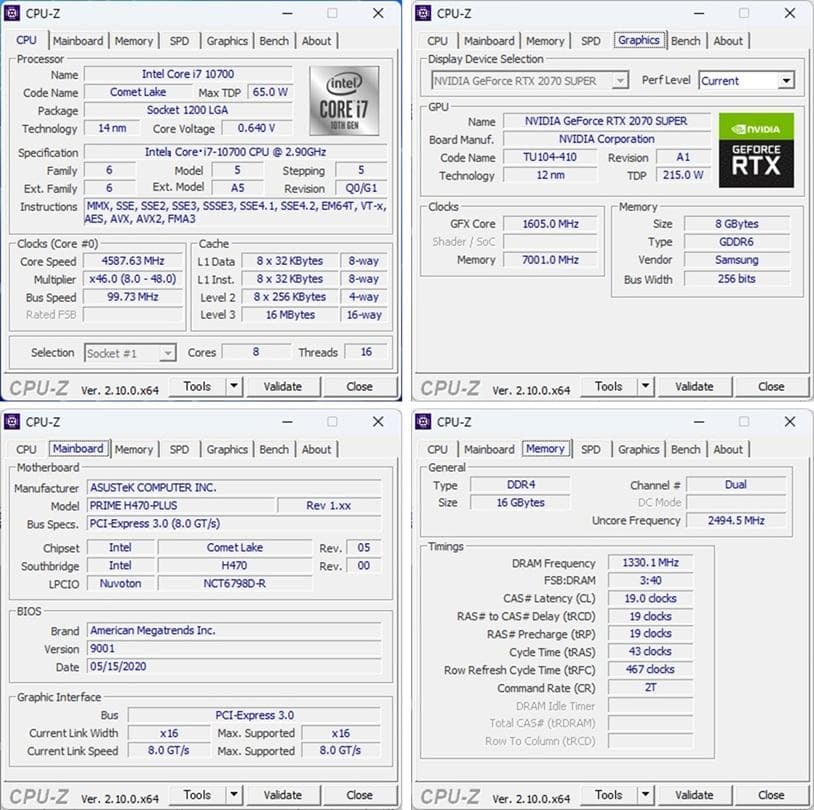Image resolution: width=814 pixels, height=810 pixels.
Task: Switch to the Bench tab in the CPU window
Action: 274,41
